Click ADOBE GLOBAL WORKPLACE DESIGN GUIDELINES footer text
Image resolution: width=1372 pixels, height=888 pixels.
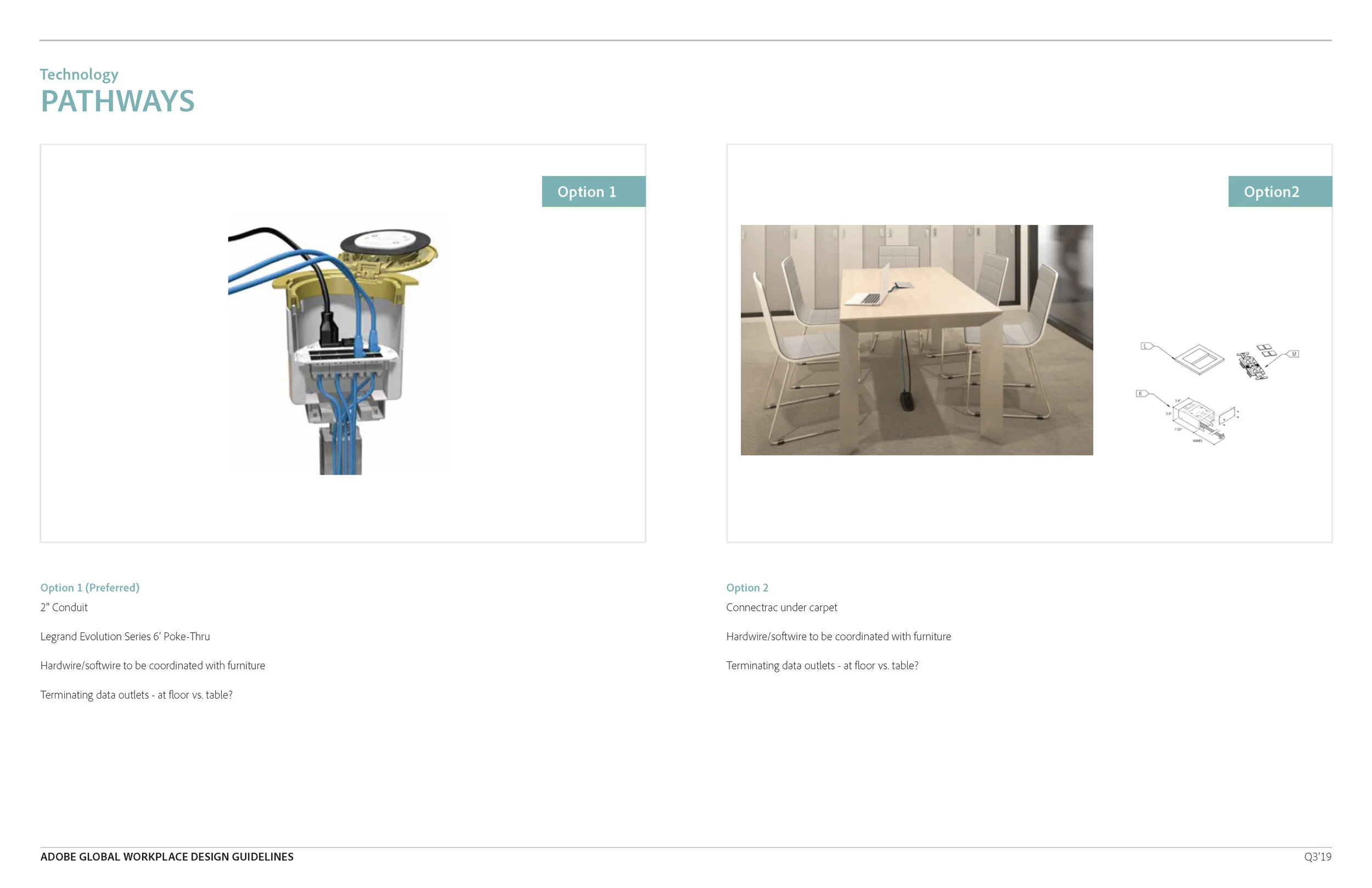click(x=167, y=857)
